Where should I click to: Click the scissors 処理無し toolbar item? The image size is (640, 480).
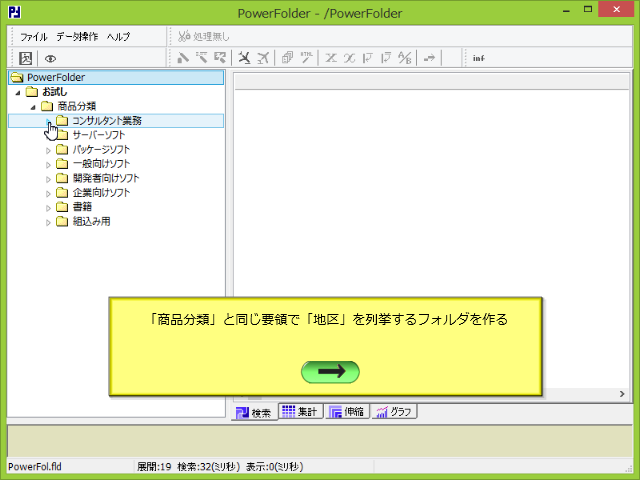(204, 37)
